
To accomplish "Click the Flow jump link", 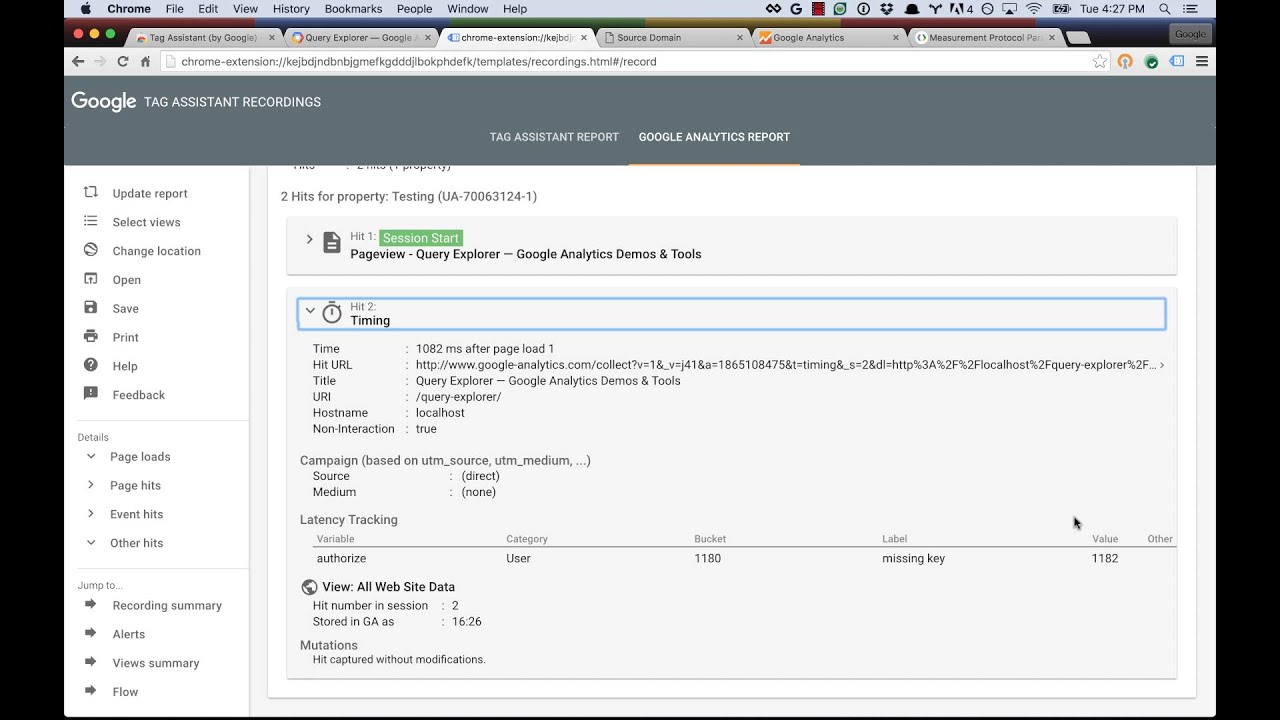I will 125,691.
